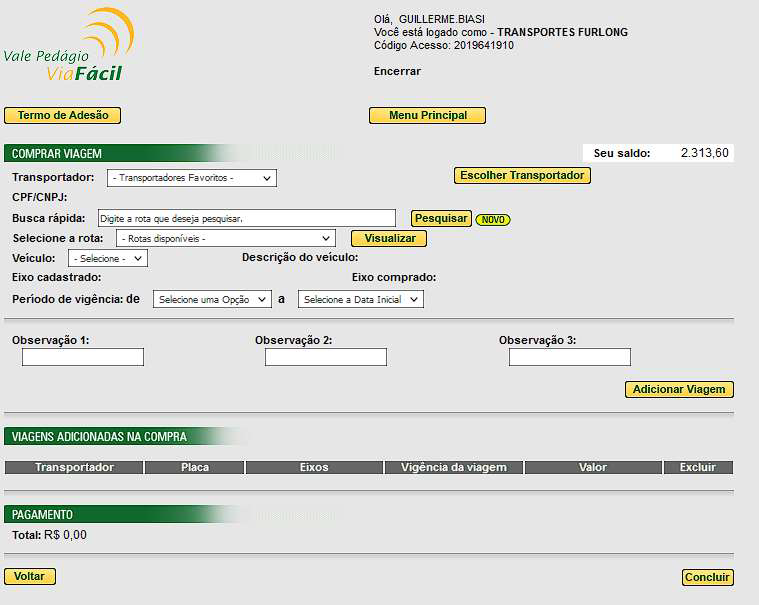The width and height of the screenshot is (759, 605).
Task: Focus the Observação 2 input box
Action: [x=326, y=357]
